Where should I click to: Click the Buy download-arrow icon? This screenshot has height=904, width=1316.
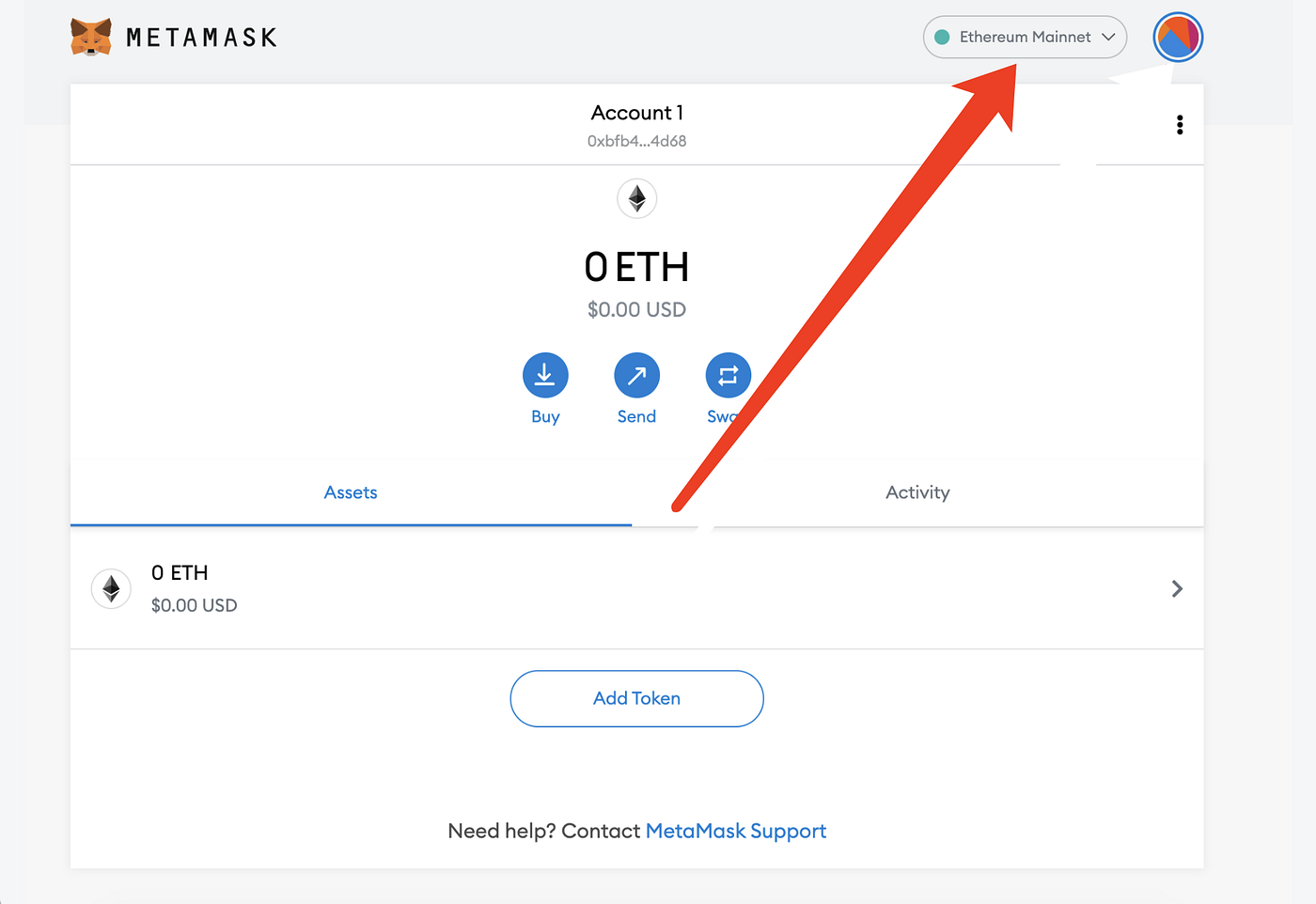(x=545, y=376)
